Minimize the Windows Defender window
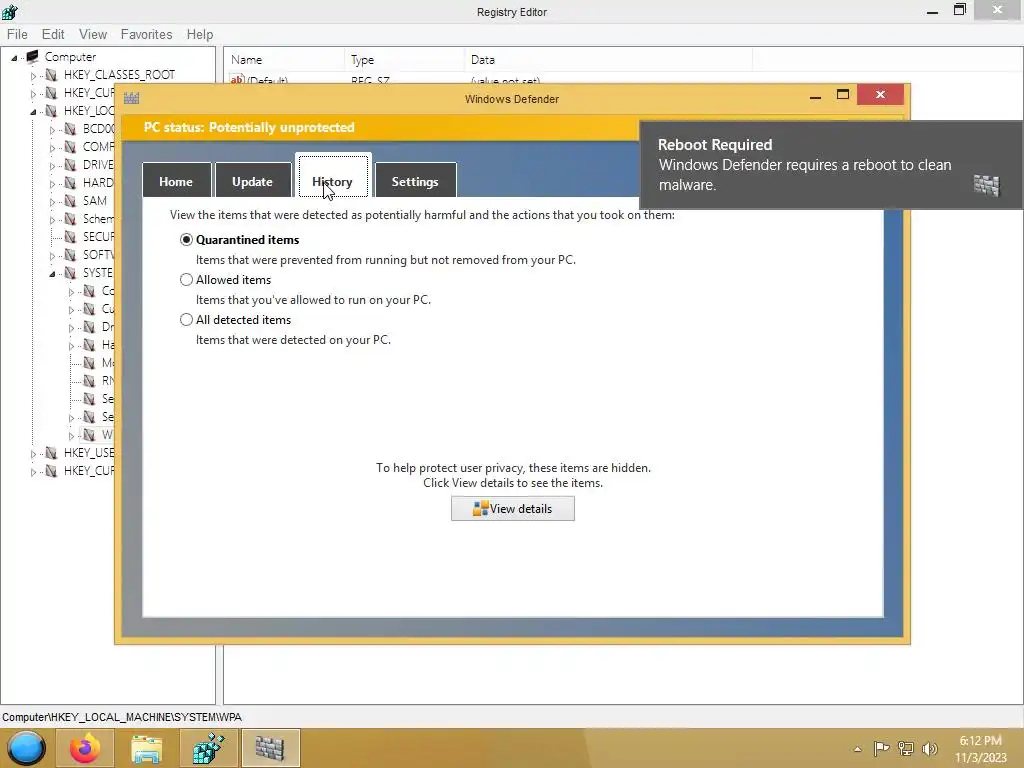The height and width of the screenshot is (768, 1024). tap(815, 96)
